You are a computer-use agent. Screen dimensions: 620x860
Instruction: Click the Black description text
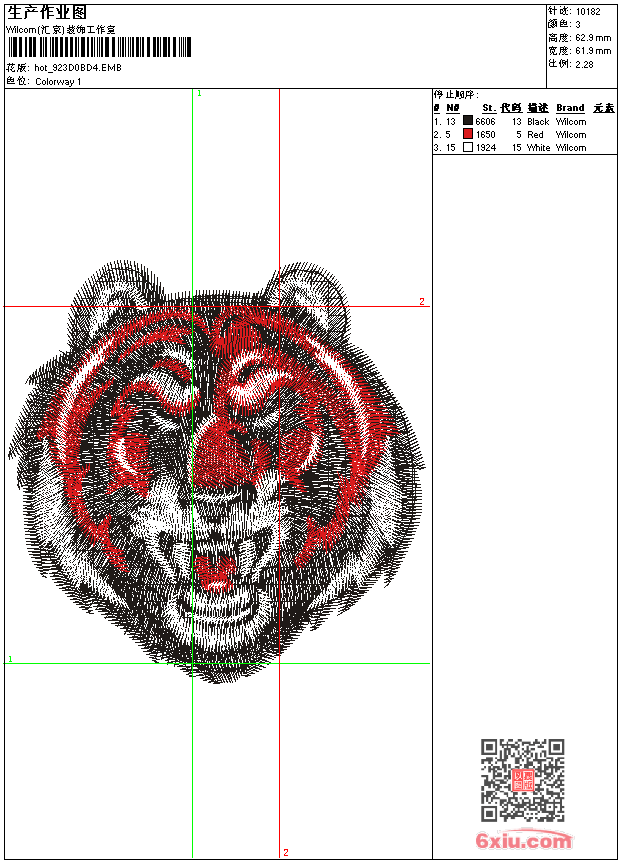click(x=538, y=122)
